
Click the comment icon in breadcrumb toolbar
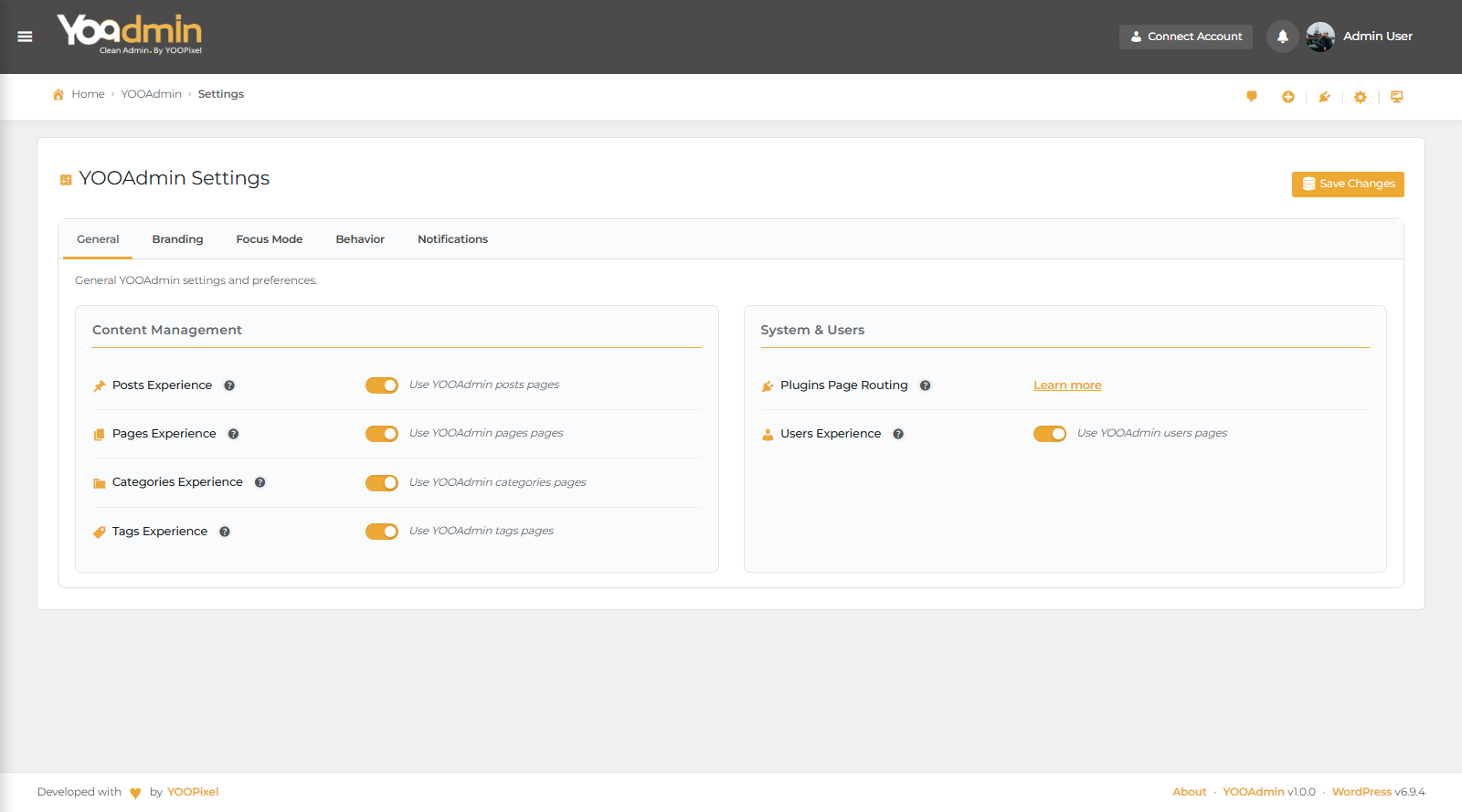1252,96
